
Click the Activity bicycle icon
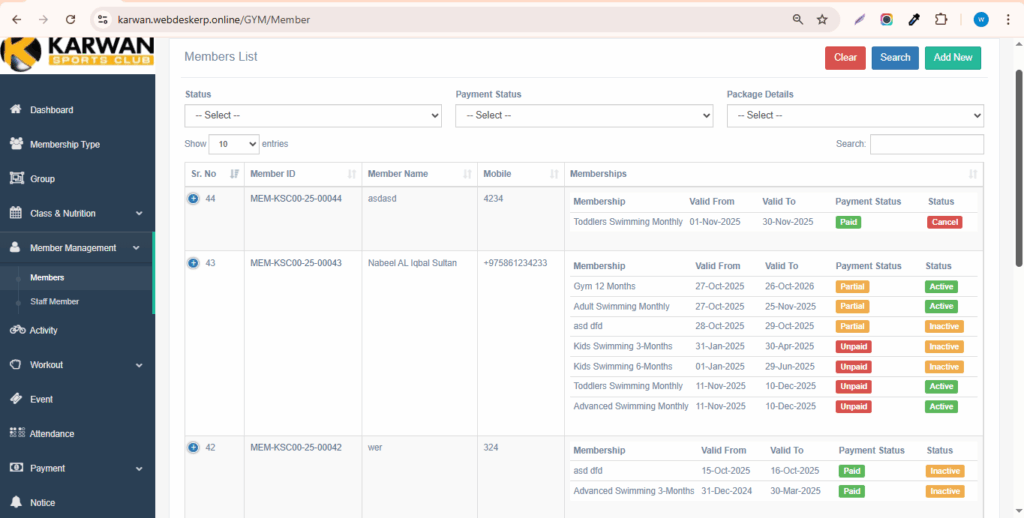coord(18,330)
